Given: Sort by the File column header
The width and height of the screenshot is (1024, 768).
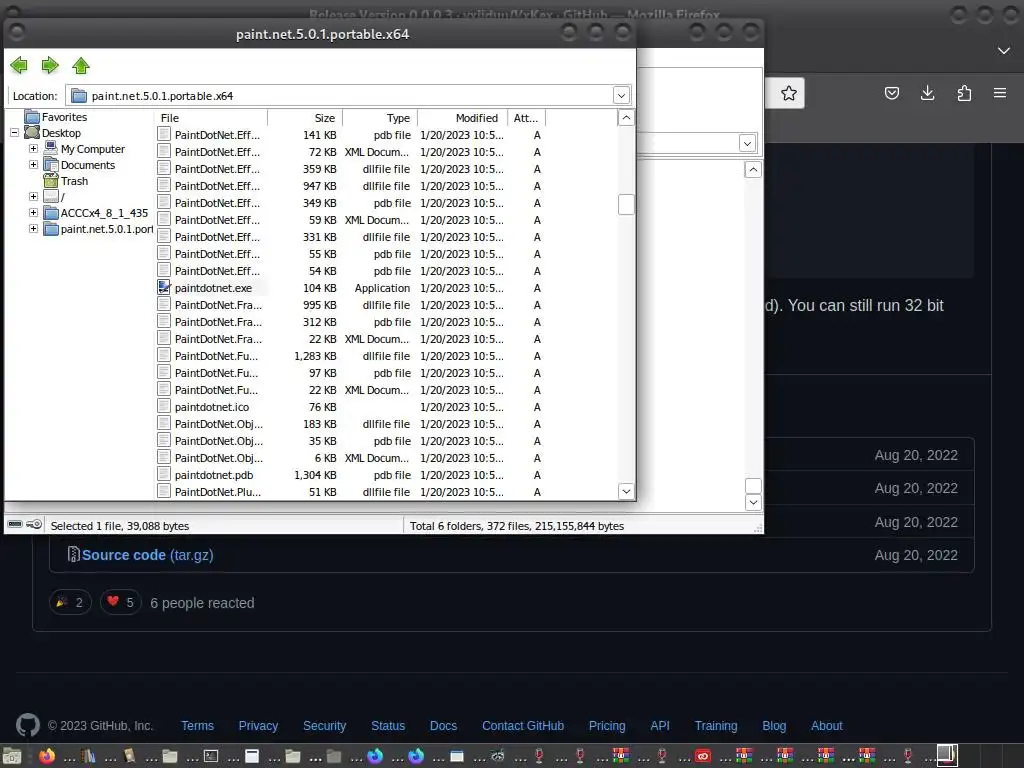Looking at the screenshot, I should pyautogui.click(x=211, y=118).
